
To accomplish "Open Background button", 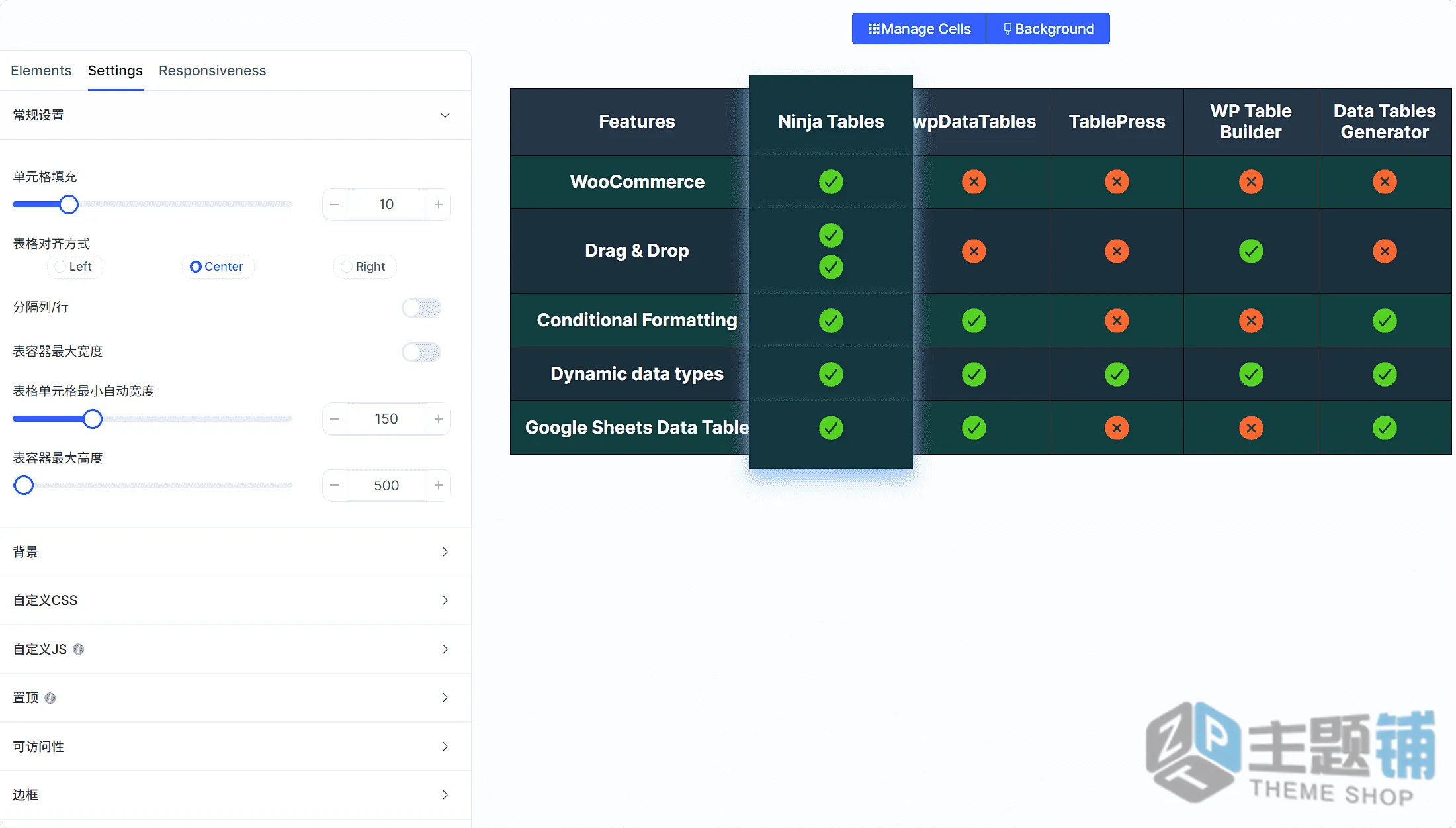I will point(1048,28).
